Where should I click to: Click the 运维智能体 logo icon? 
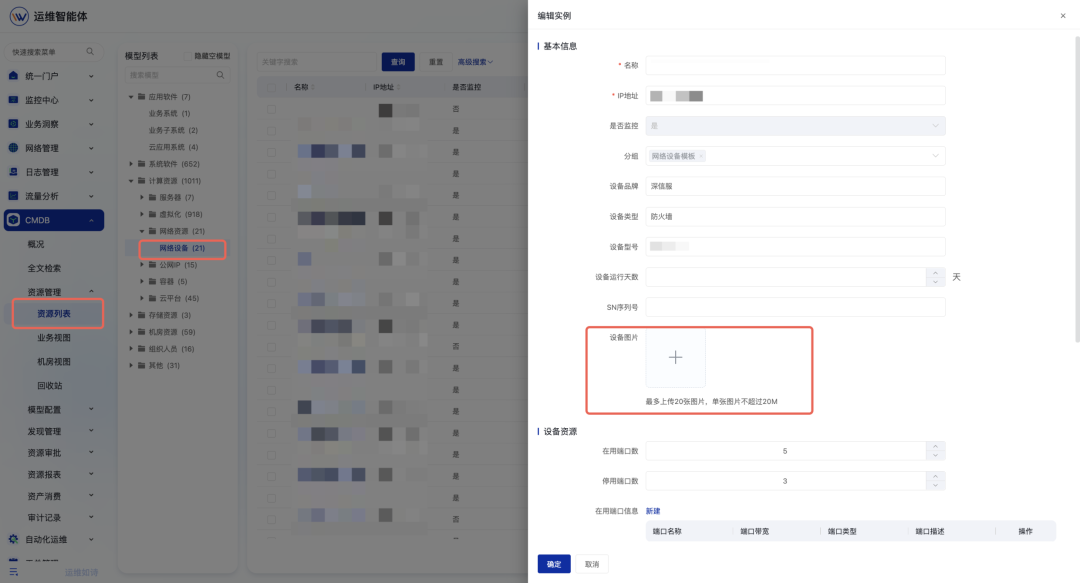[x=19, y=16]
